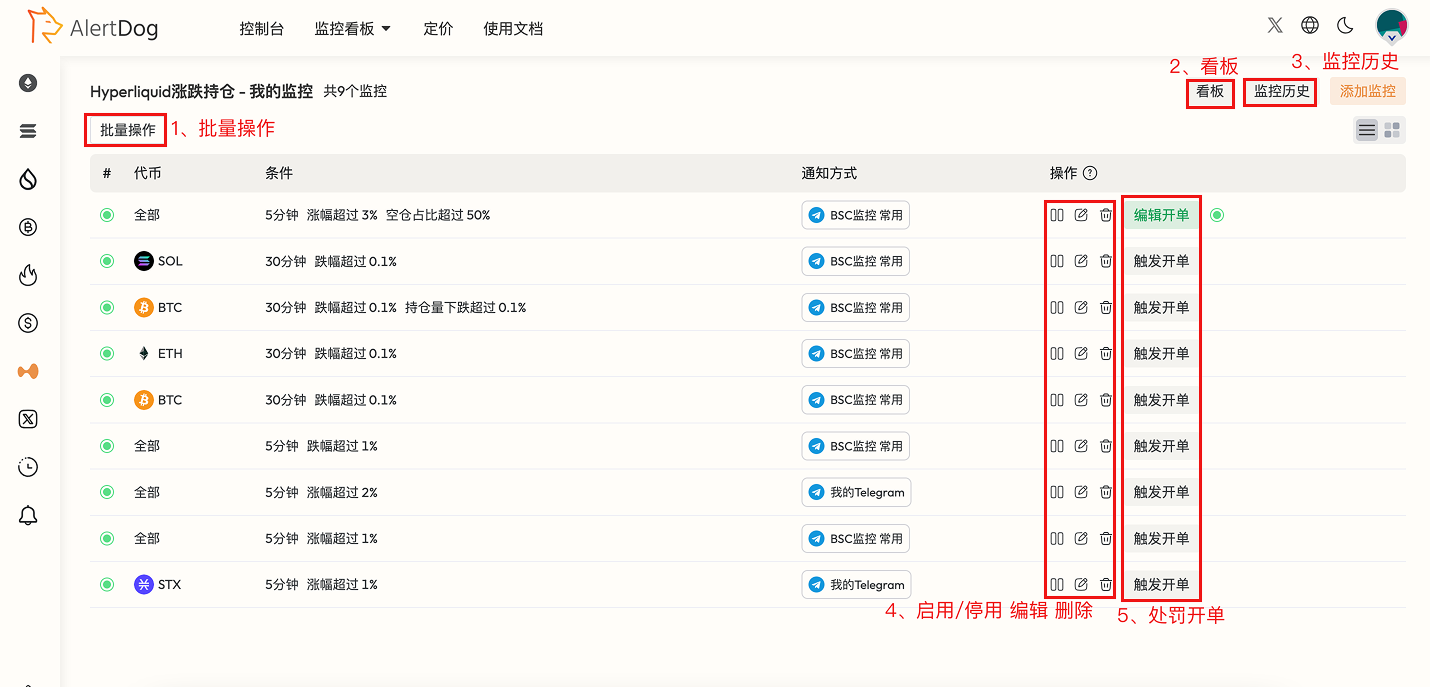The width and height of the screenshot is (1430, 687).
Task: Edit the 涨幅超过 2% monitor
Action: (1081, 492)
